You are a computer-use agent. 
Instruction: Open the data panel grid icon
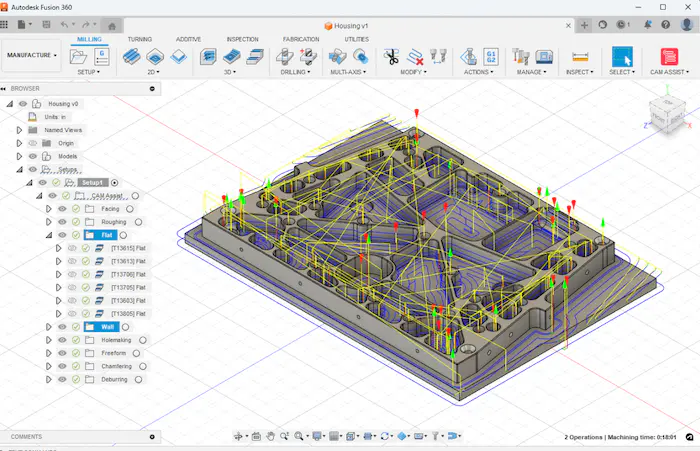point(4,25)
